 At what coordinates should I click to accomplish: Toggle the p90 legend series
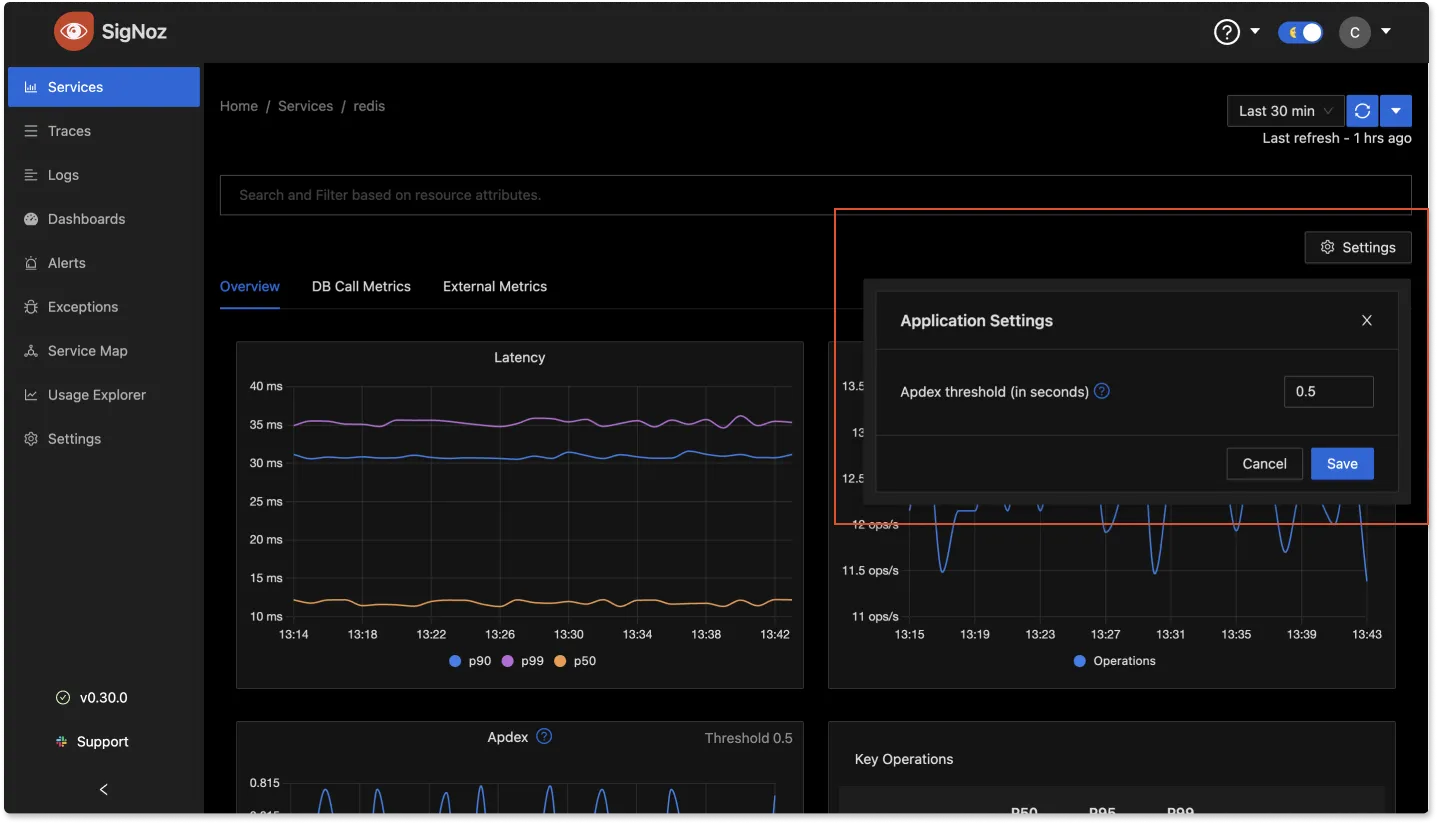pyautogui.click(x=471, y=661)
